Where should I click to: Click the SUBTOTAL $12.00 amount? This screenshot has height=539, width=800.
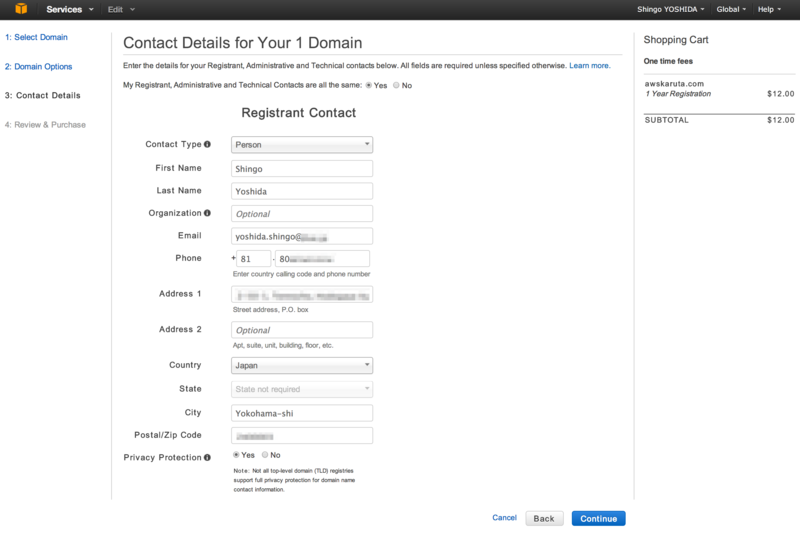click(781, 120)
